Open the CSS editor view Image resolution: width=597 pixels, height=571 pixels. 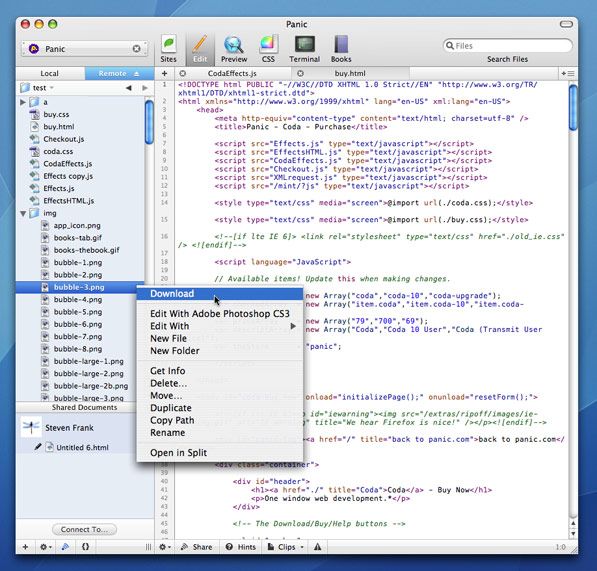(x=268, y=49)
